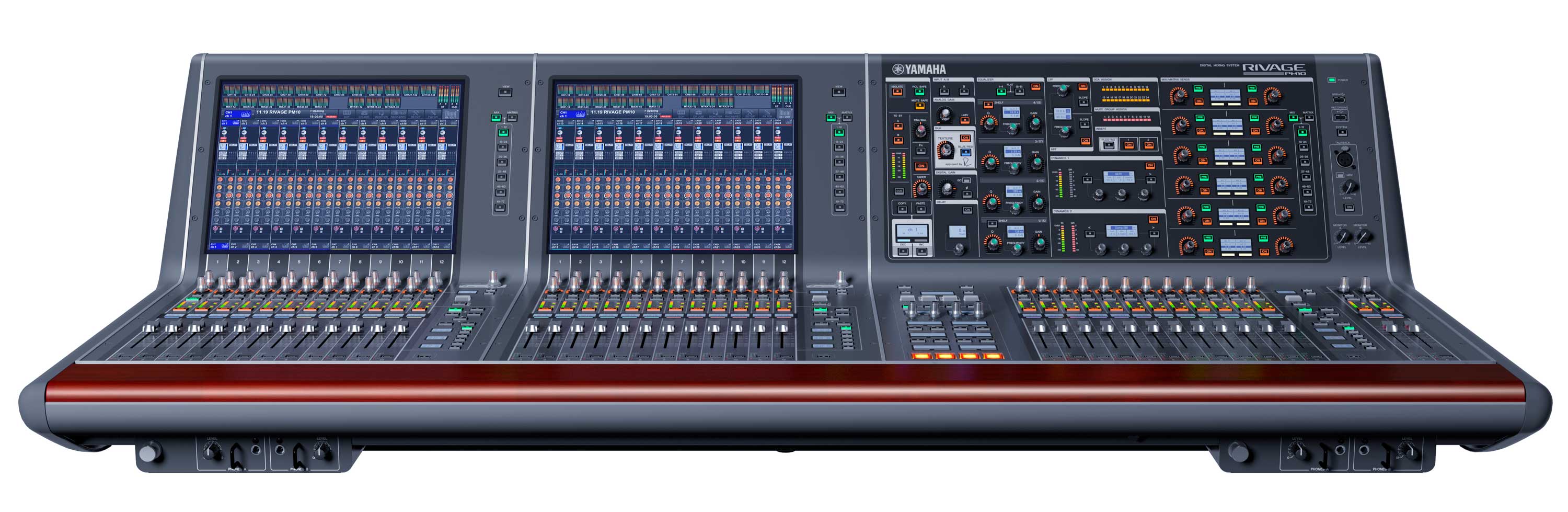Enable analog gain +48V phantom power
The width and height of the screenshot is (1568, 512).
pyautogui.click(x=965, y=120)
